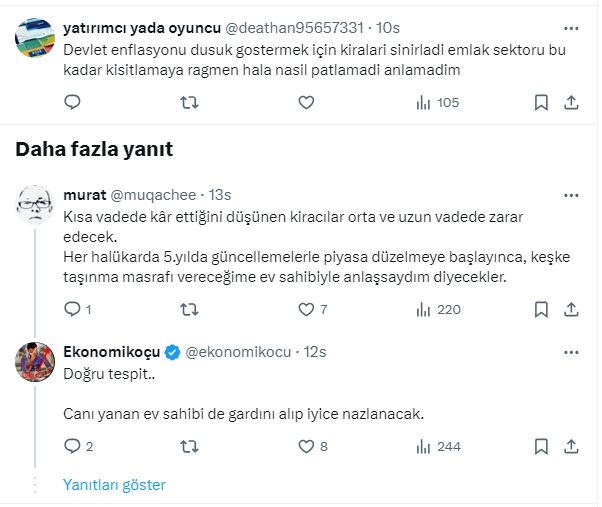The height and width of the screenshot is (507, 602).
Task: Retweet the yatırımcı yada oyuncu tweet
Action: (189, 102)
